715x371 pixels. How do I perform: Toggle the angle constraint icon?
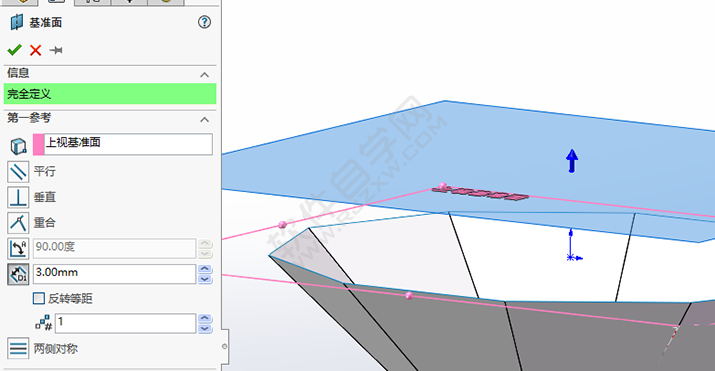pos(18,248)
